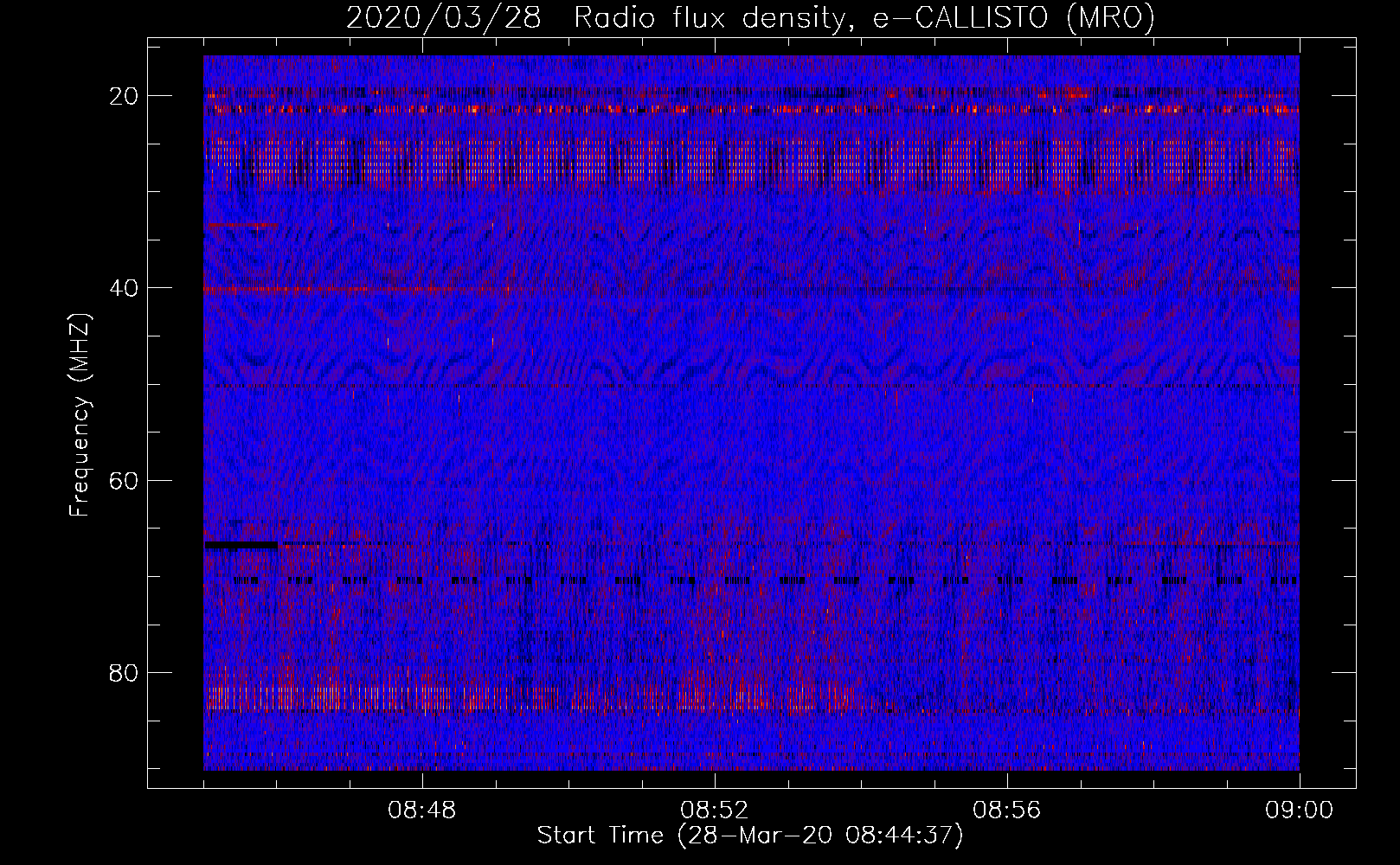Click the '80' frequency tick label
The image size is (1400, 865).
pos(125,672)
